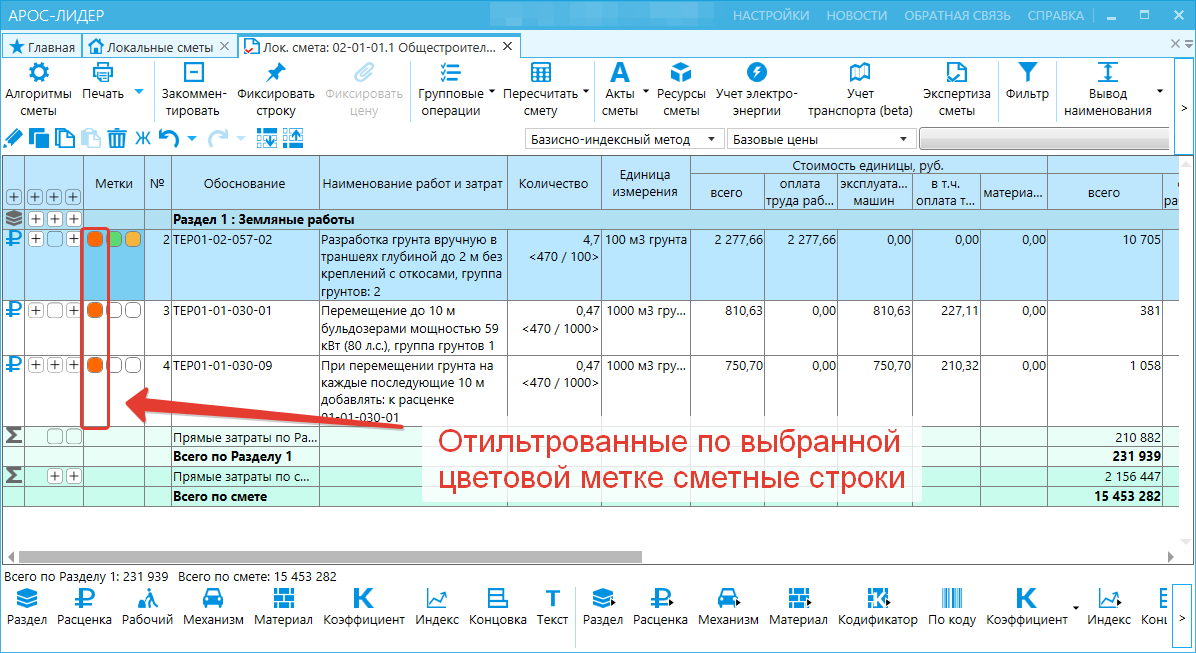
Task: Delete row using trash can icon
Action: (x=117, y=138)
